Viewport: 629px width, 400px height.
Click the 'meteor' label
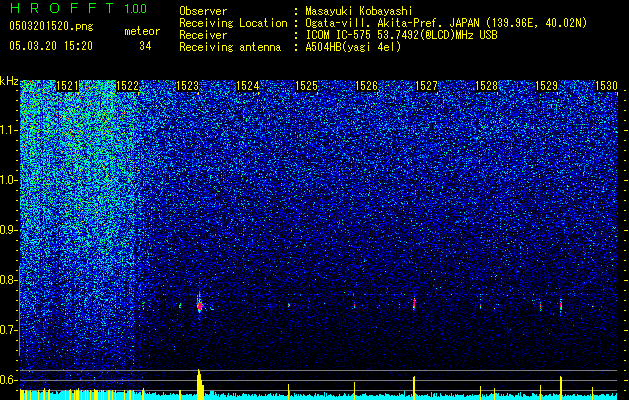[x=142, y=31]
